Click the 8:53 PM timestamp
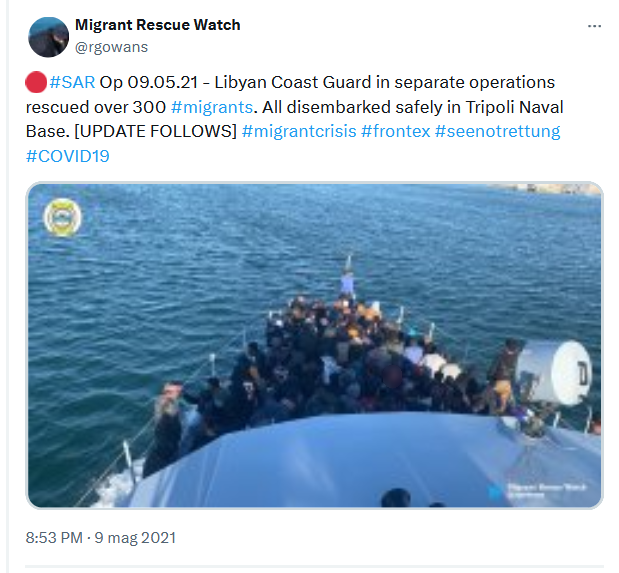 [x=54, y=537]
